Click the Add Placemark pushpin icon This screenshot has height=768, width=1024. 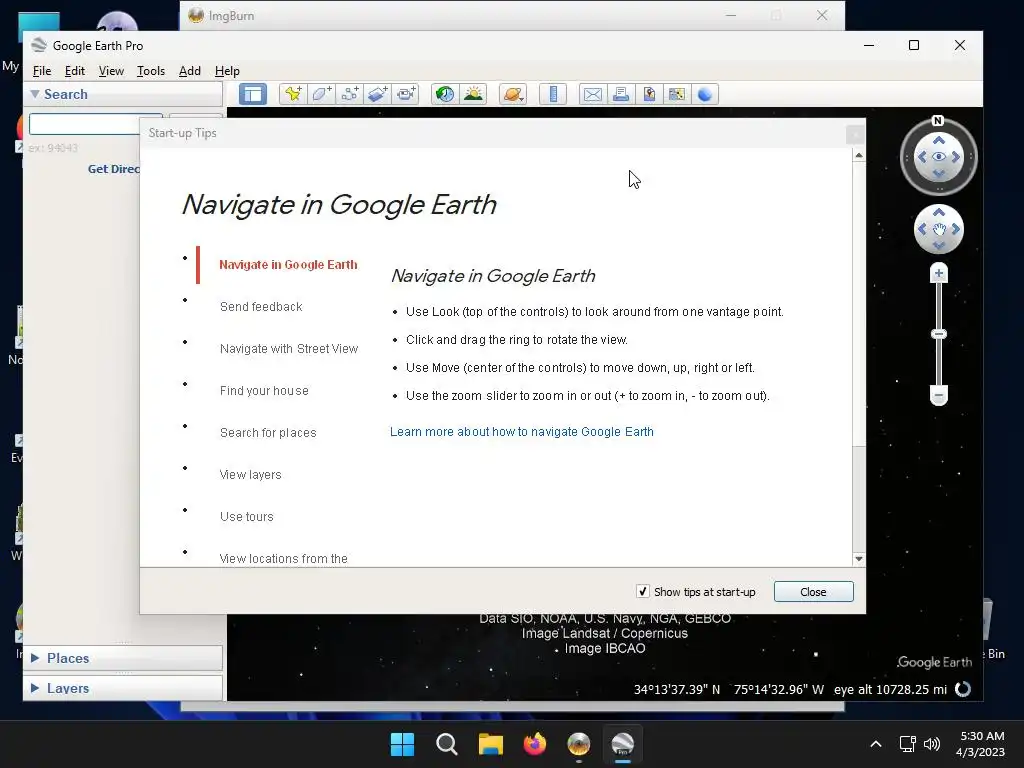pos(293,94)
